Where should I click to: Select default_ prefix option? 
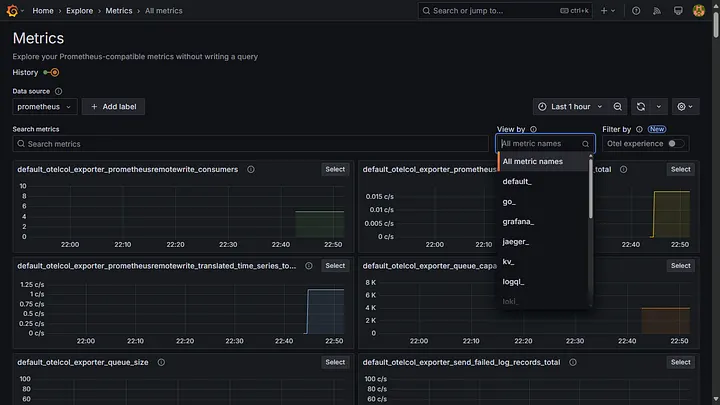click(x=543, y=181)
